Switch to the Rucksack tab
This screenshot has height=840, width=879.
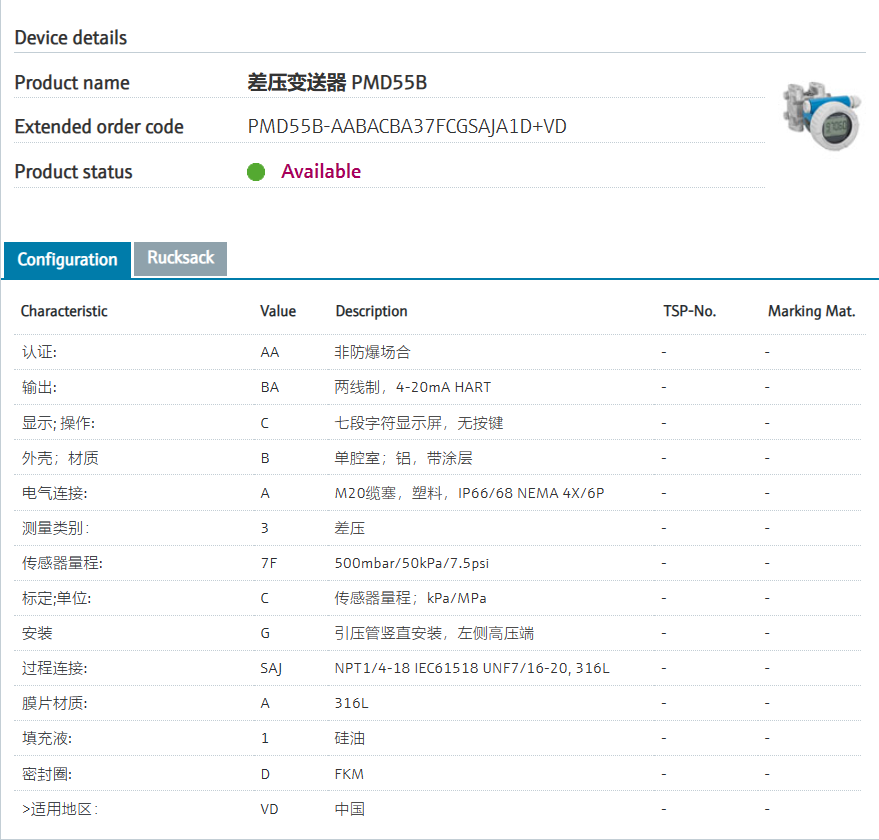(181, 258)
